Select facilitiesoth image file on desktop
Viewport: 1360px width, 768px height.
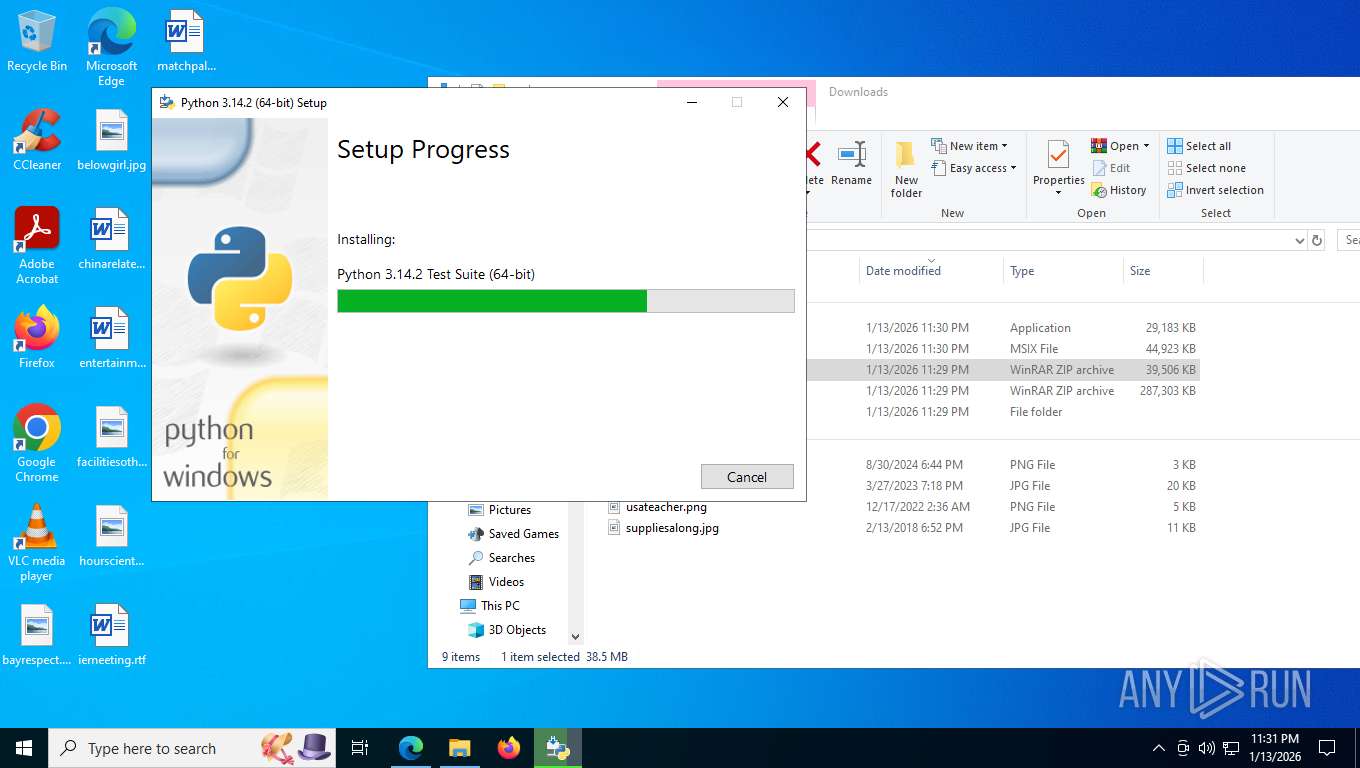[x=111, y=437]
